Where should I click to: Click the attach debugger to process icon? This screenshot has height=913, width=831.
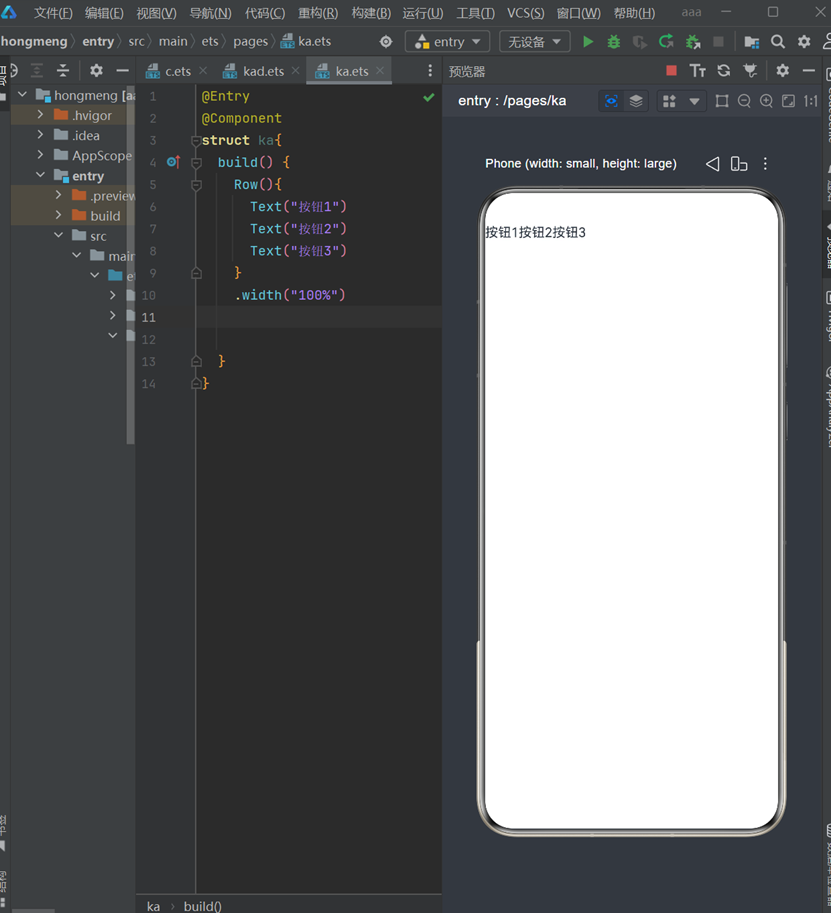(x=693, y=41)
